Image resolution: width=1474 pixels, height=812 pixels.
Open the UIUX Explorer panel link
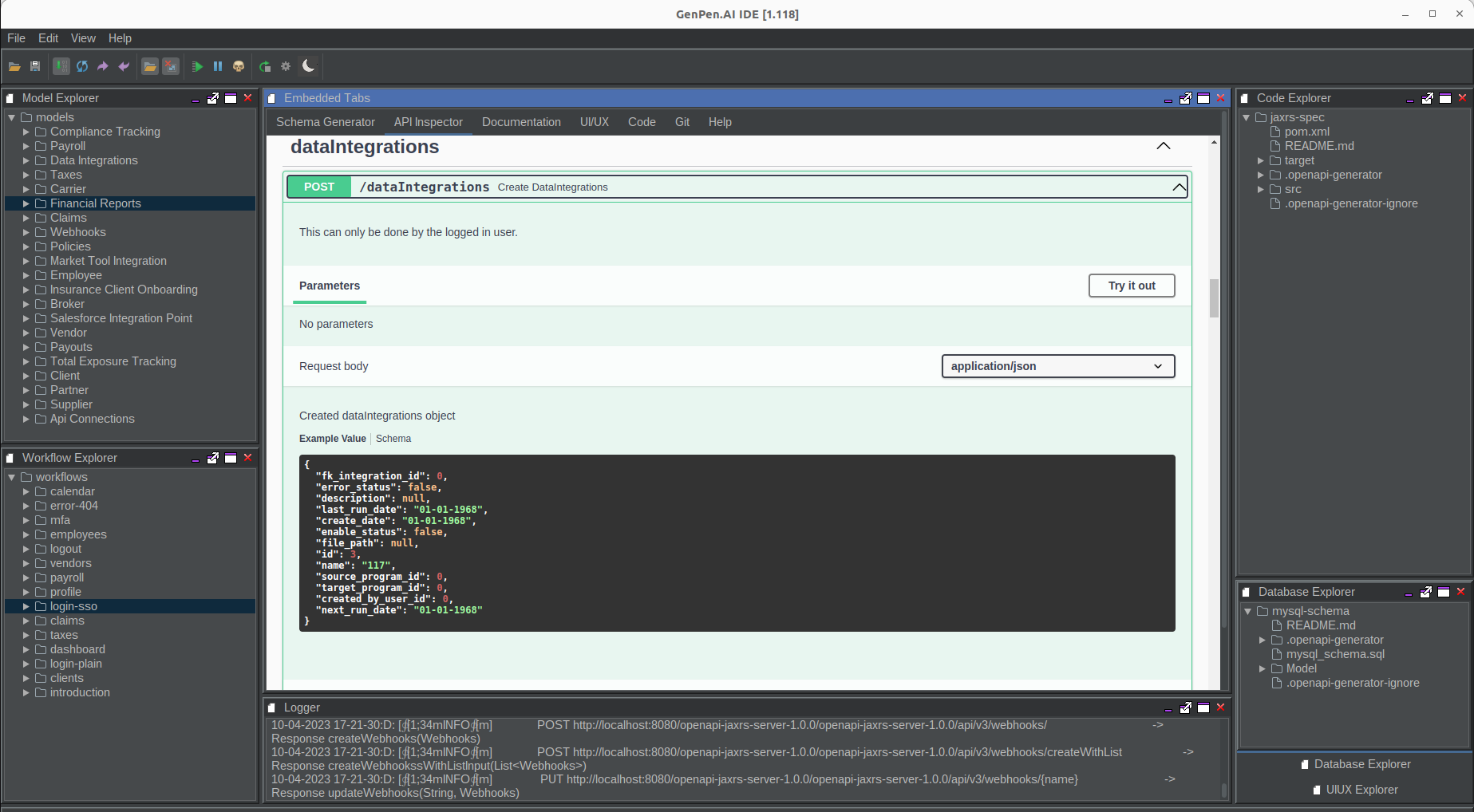(1361, 790)
